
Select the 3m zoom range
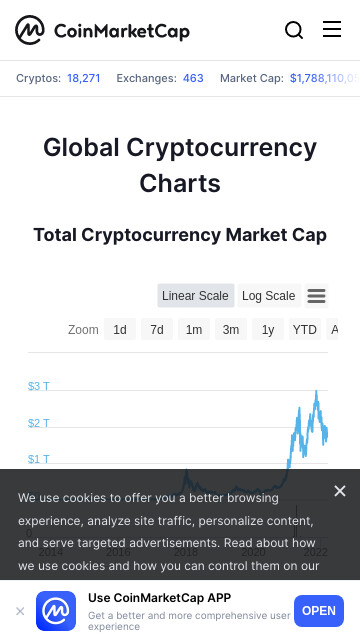[231, 329]
